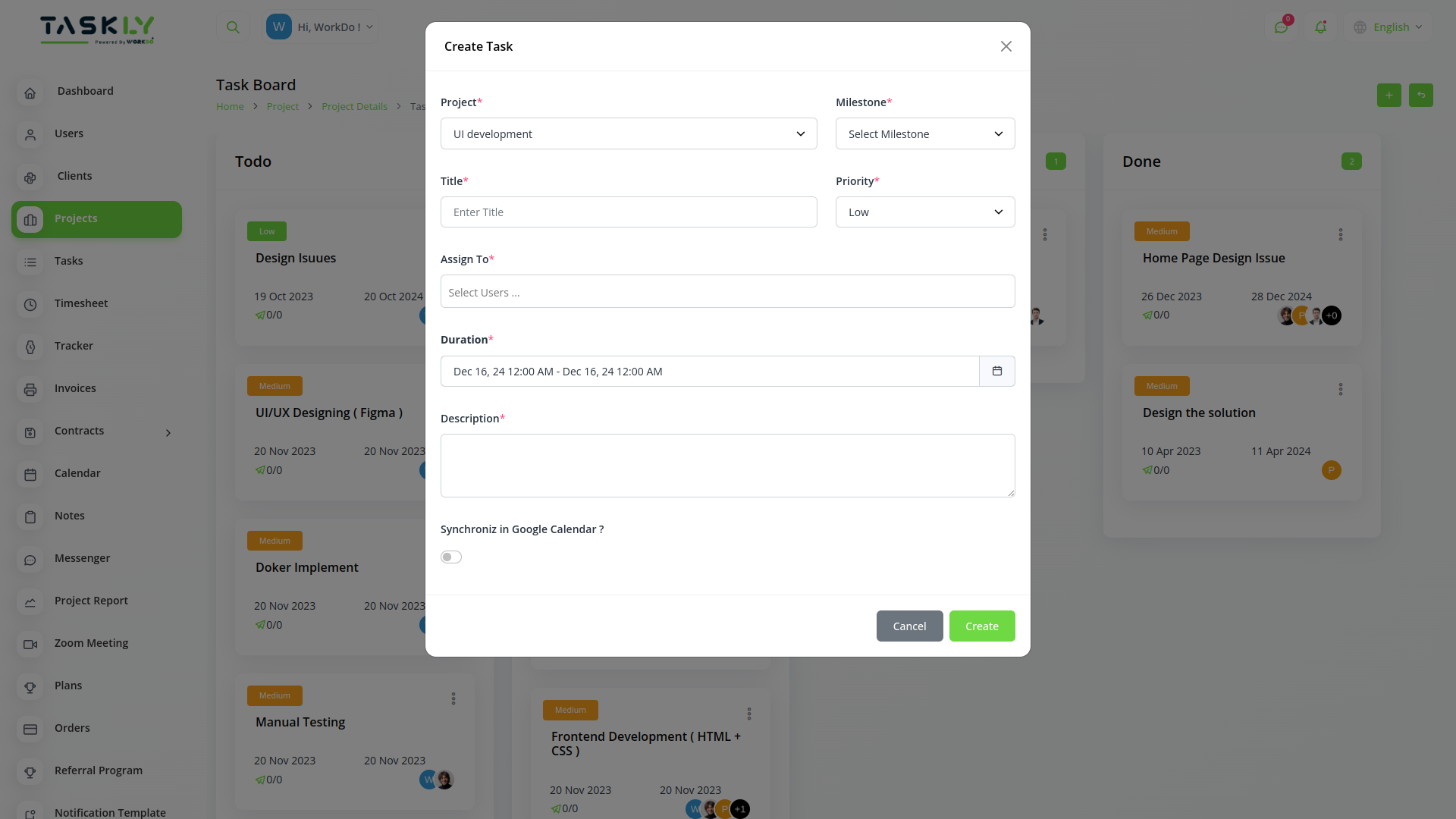Open Timesheet from the sidebar

[80, 303]
